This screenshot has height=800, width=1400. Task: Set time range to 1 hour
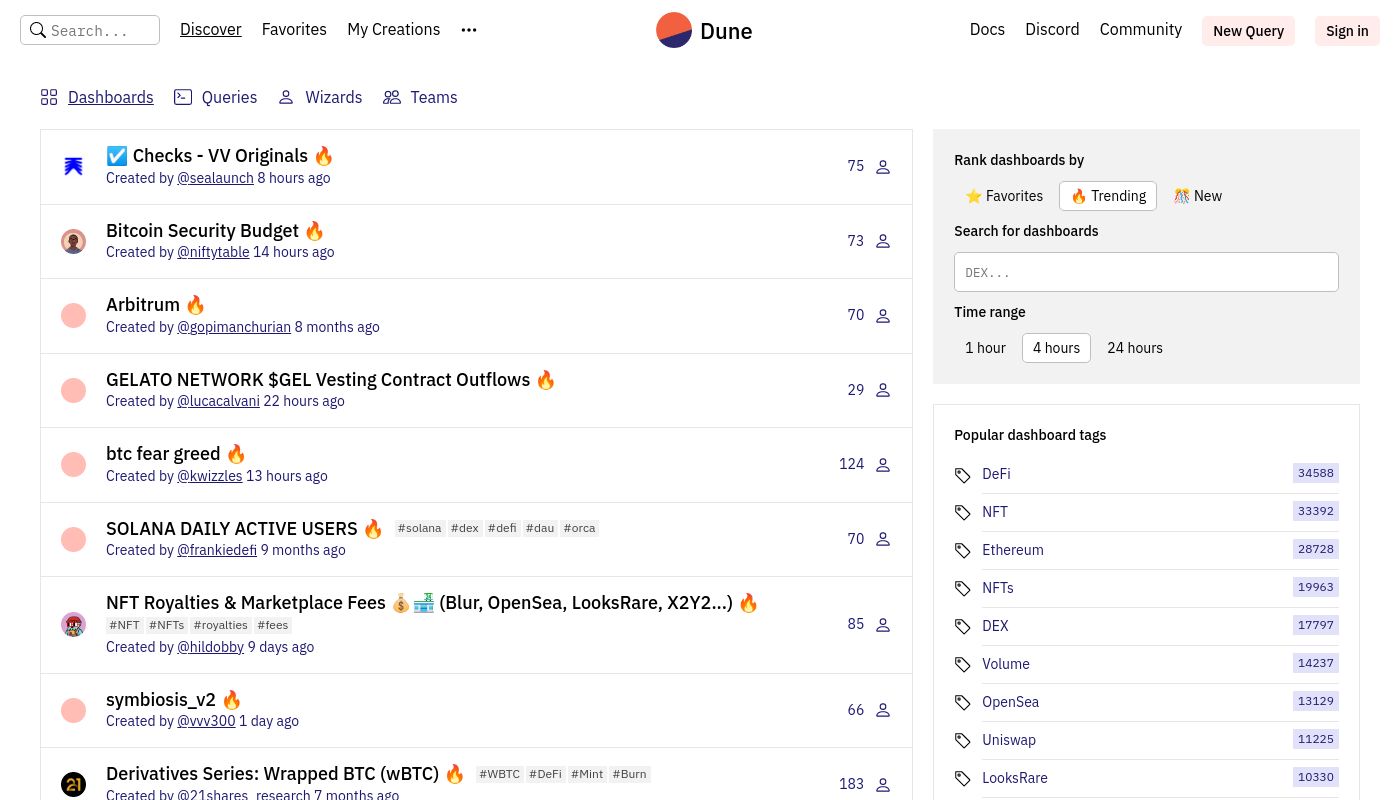click(985, 348)
